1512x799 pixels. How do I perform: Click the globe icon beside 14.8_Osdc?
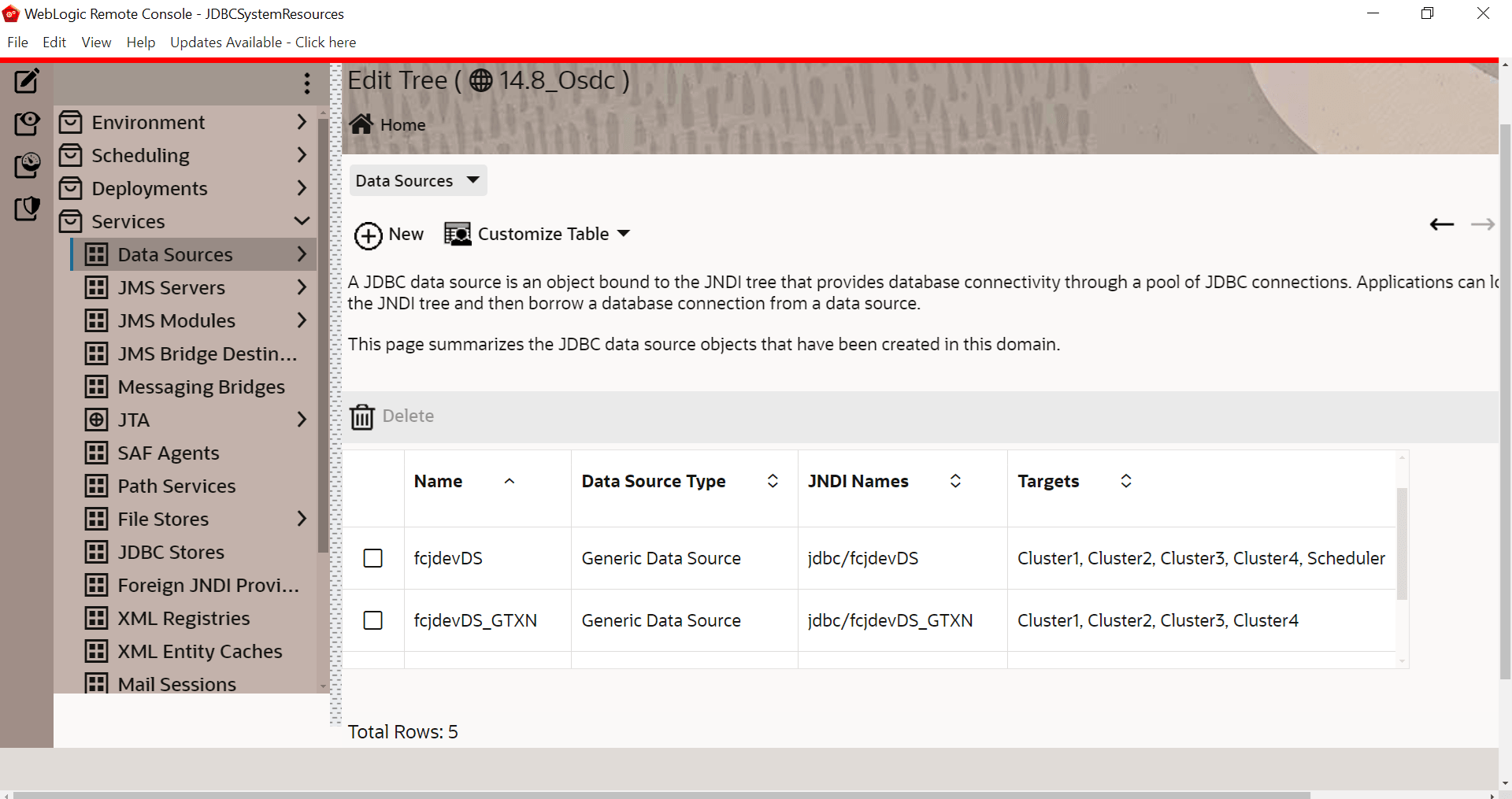tap(480, 80)
